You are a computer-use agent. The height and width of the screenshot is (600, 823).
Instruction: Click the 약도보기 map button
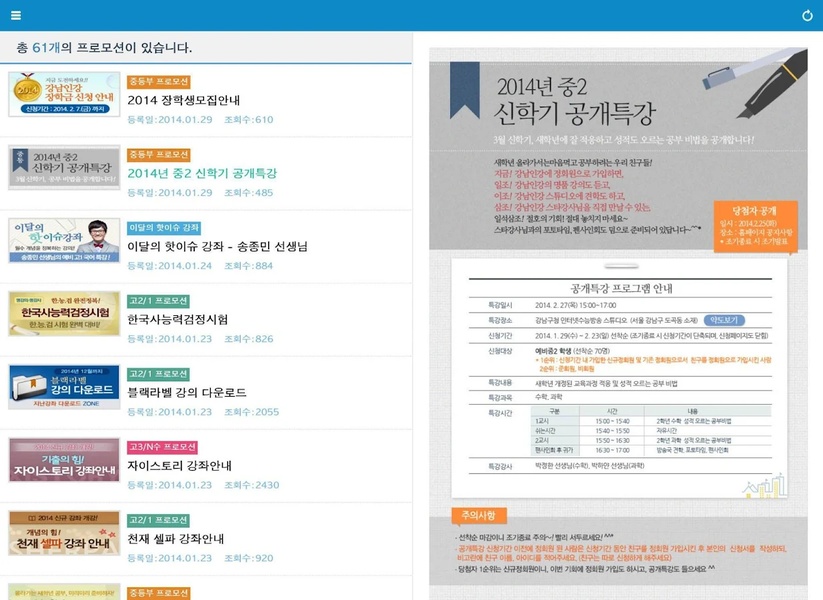pos(724,320)
